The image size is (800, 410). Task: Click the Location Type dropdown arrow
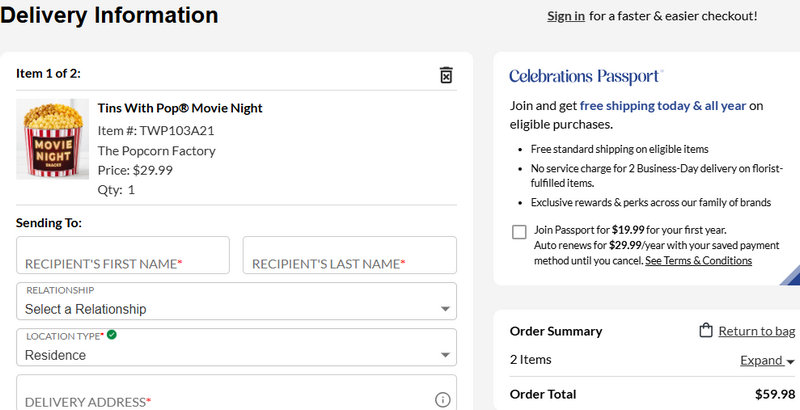tap(445, 355)
